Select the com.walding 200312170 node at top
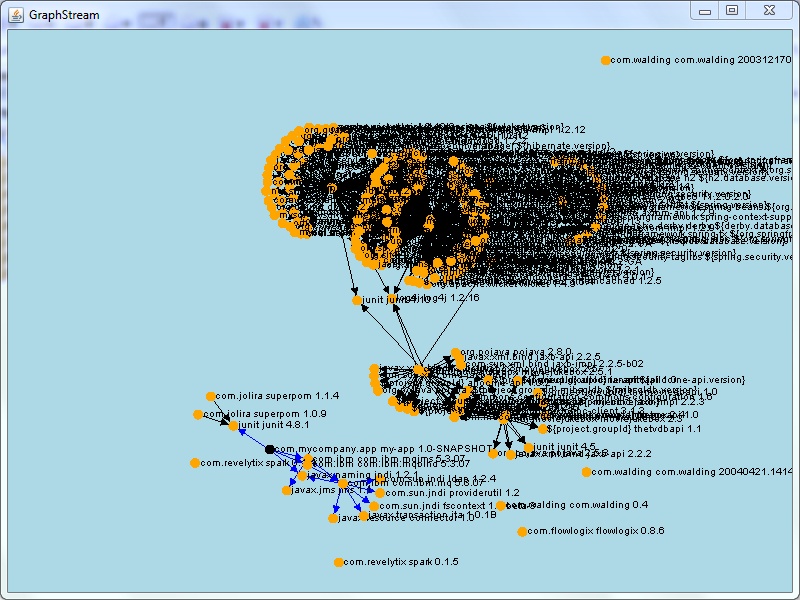Image resolution: width=800 pixels, height=600 pixels. point(605,60)
